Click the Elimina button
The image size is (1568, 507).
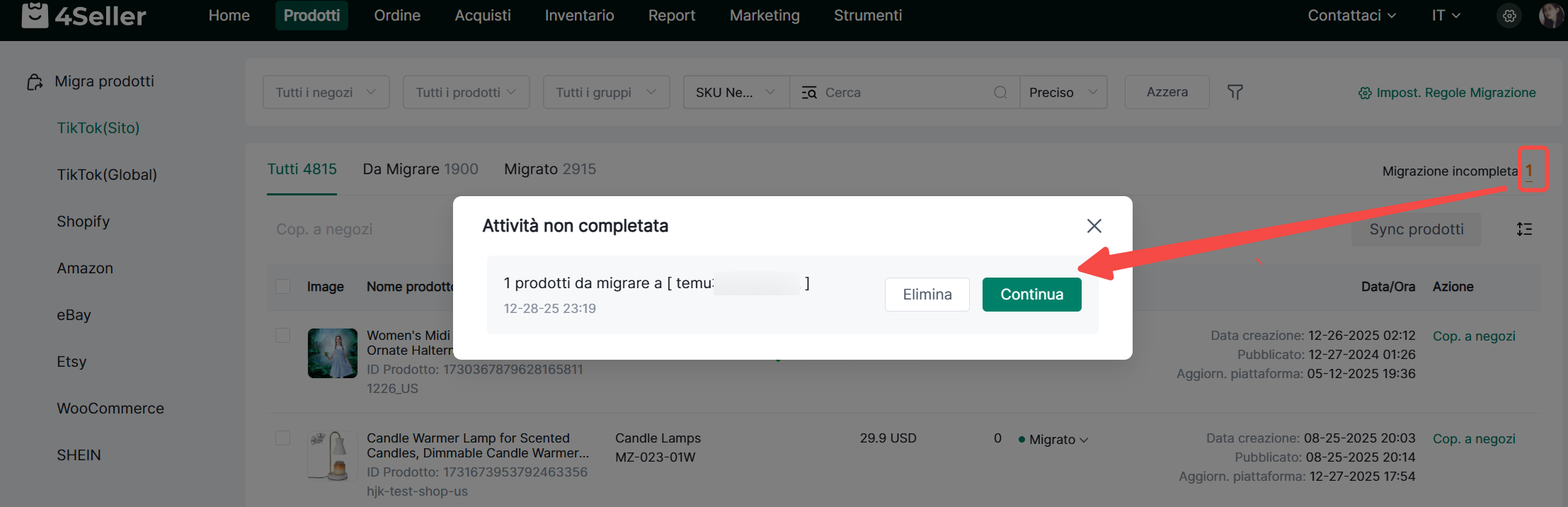pos(927,295)
